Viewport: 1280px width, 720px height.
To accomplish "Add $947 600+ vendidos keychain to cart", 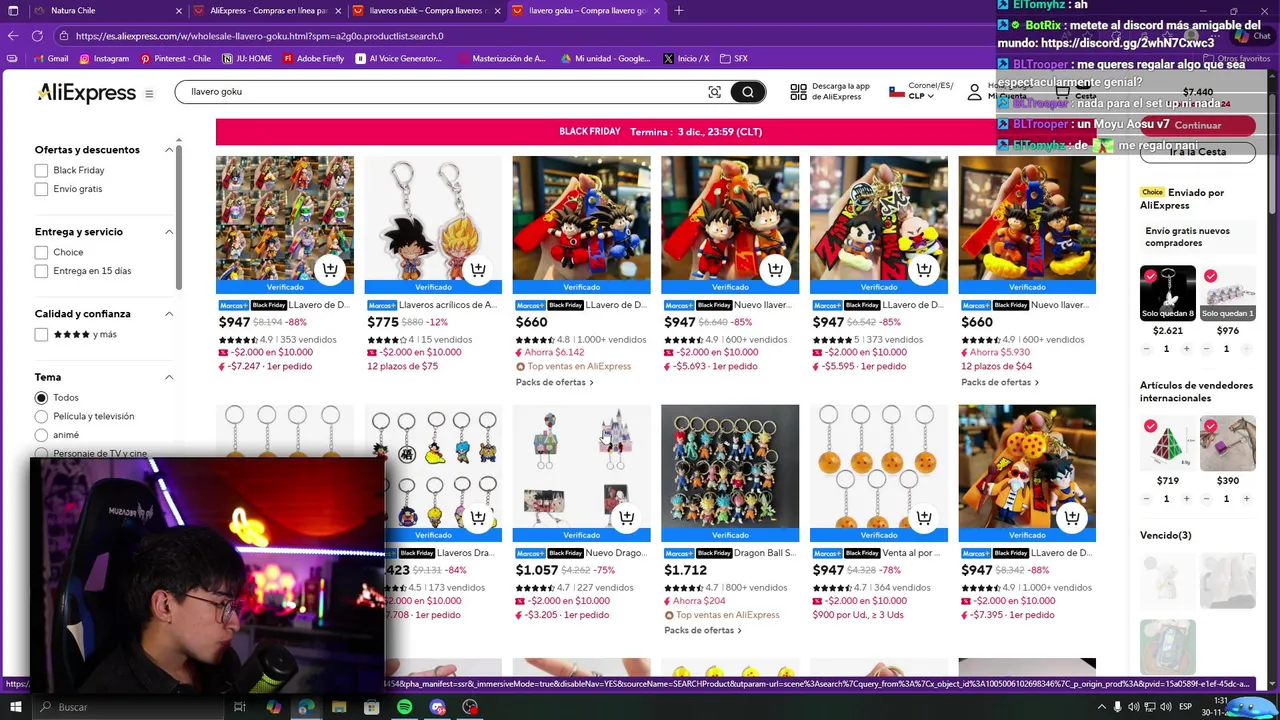I will coord(775,269).
